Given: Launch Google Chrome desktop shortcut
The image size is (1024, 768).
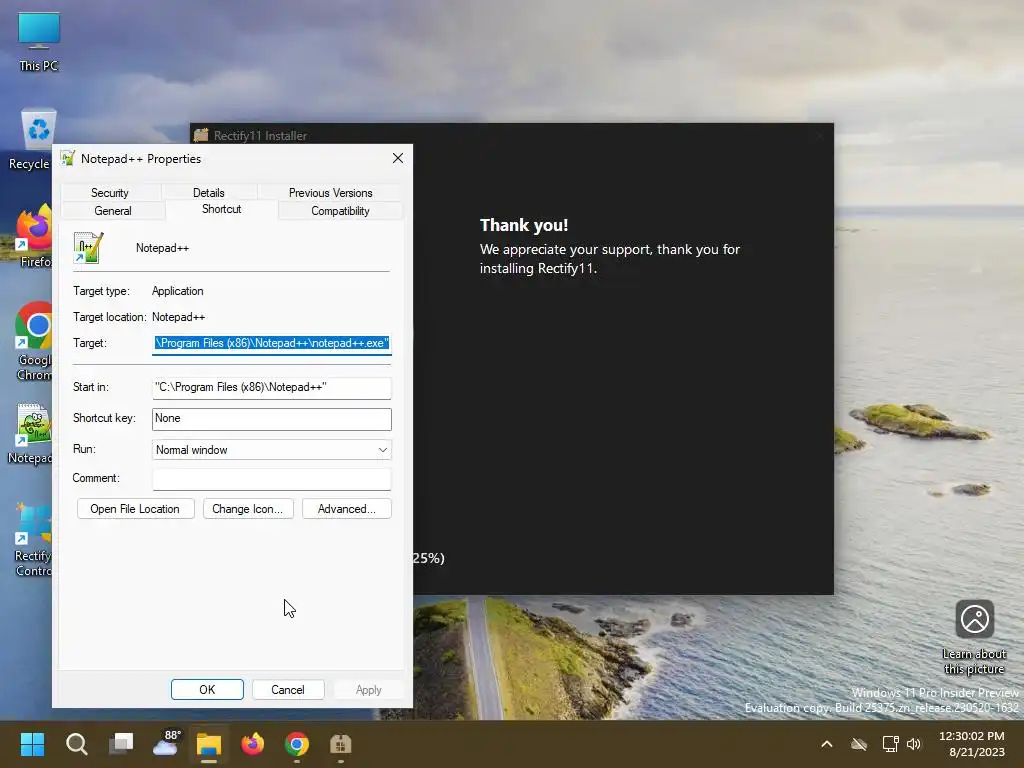Looking at the screenshot, I should coord(33,341).
